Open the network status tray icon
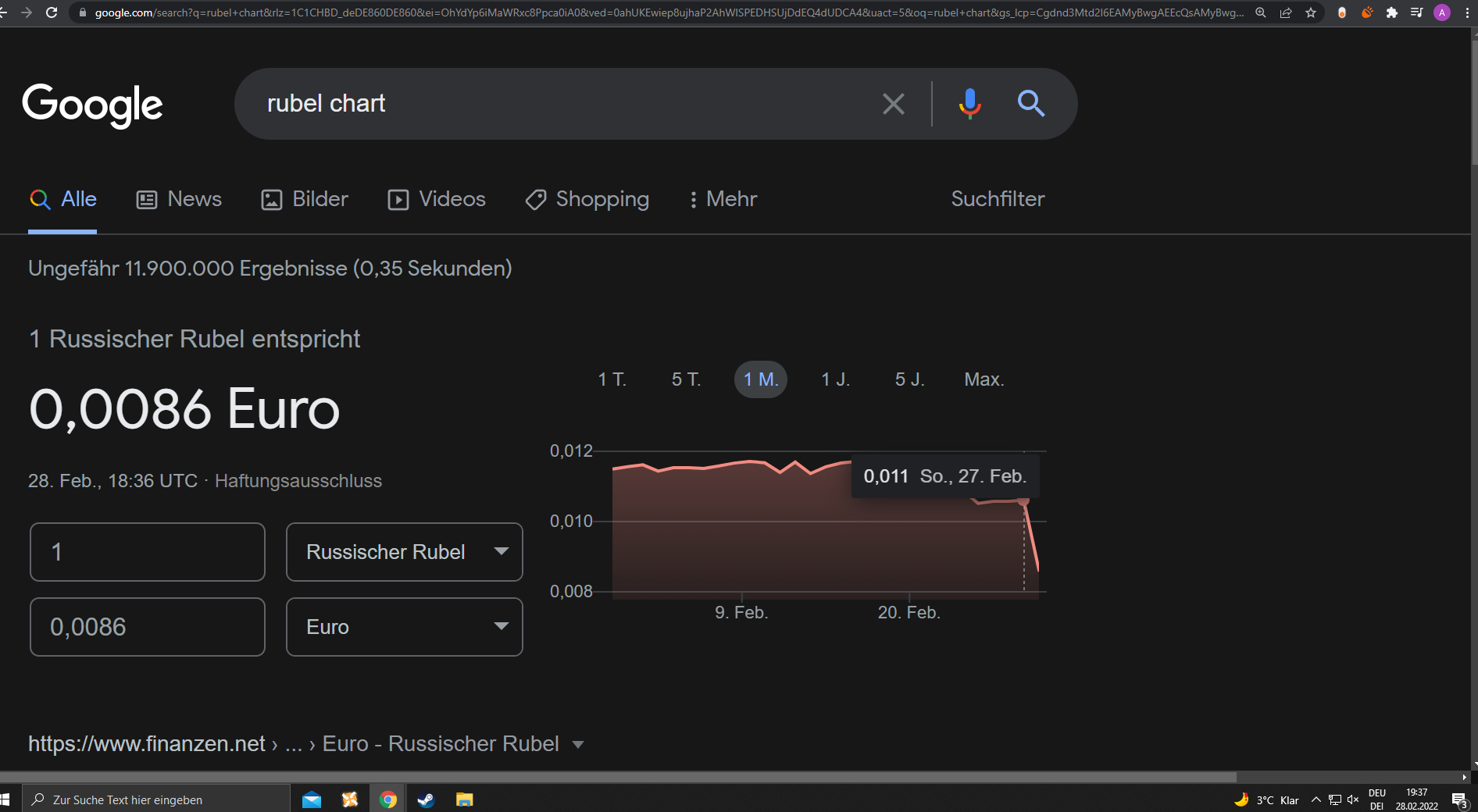The height and width of the screenshot is (812, 1478). coord(1335,800)
